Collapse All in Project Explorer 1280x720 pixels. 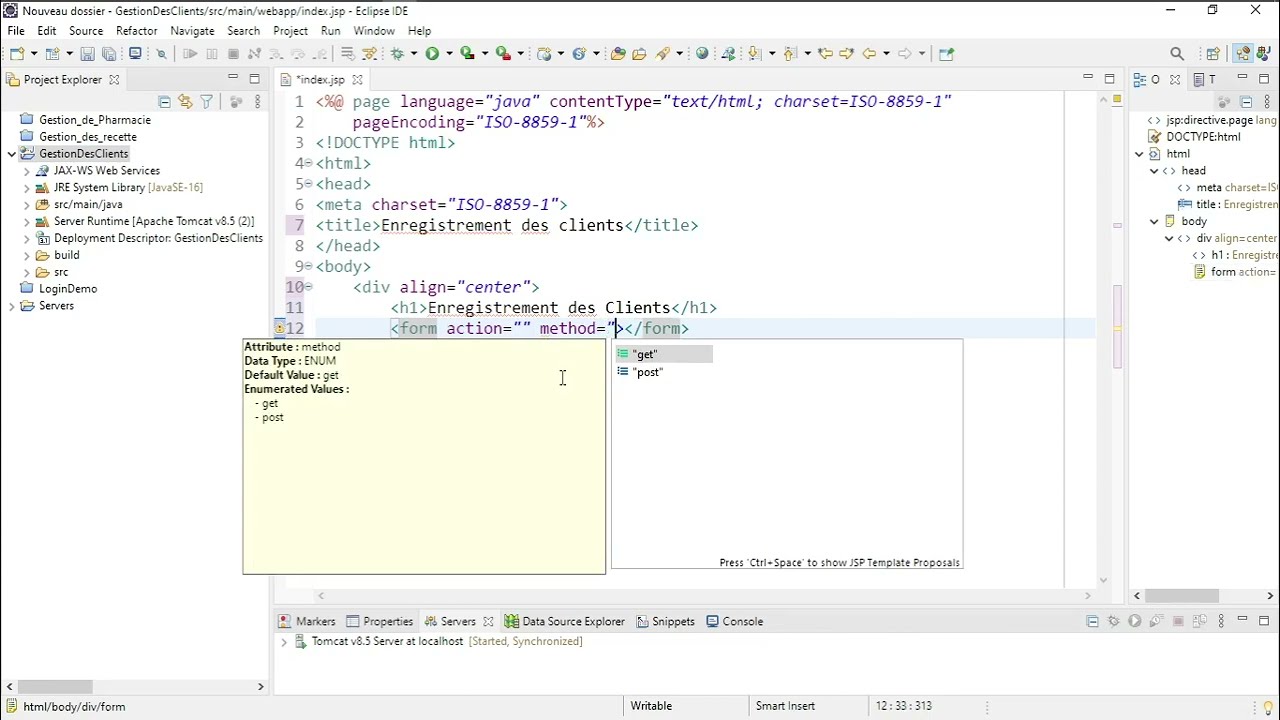pyautogui.click(x=164, y=101)
